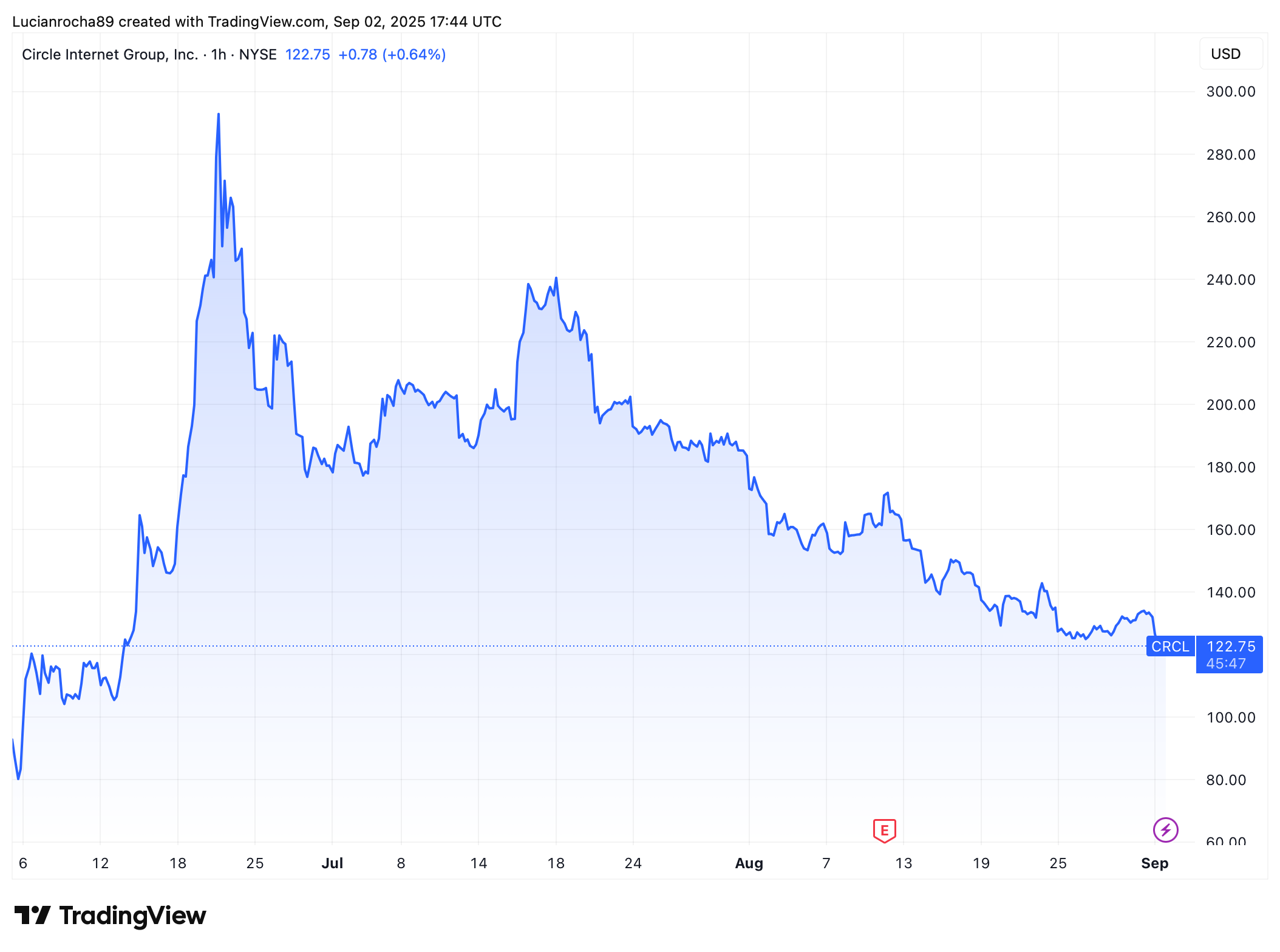Viewport: 1280px width, 952px height.
Task: Click the 13 date label on time axis
Action: pyautogui.click(x=904, y=863)
